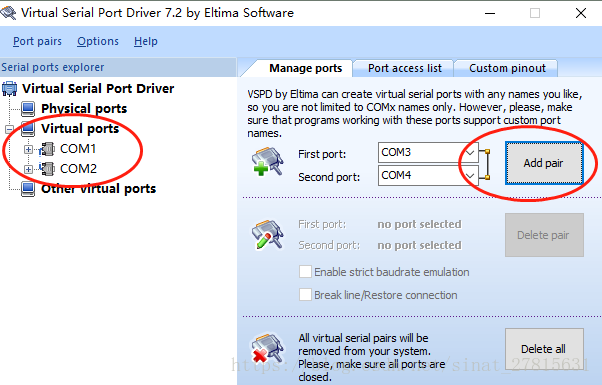
Task: Select COM1 in the ports tree
Action: [78, 149]
